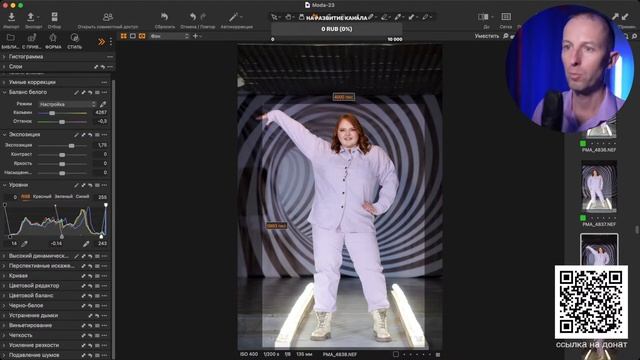Select the PMA_4837.NEF thumbnail
The width and height of the screenshot is (640, 360).
pyautogui.click(x=599, y=186)
